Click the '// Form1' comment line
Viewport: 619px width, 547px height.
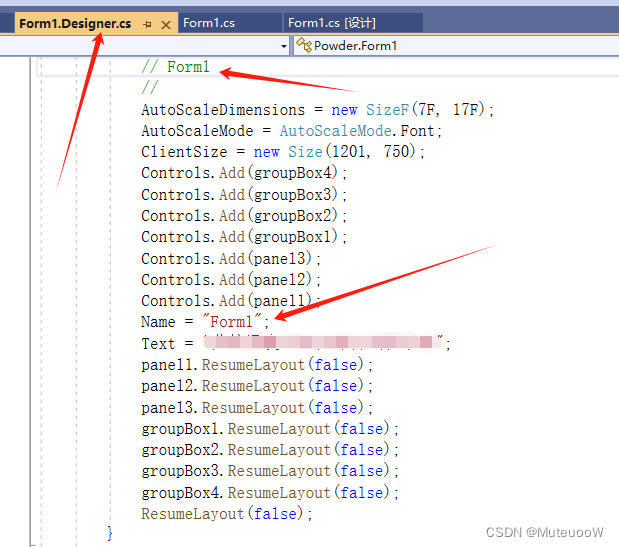tap(175, 67)
